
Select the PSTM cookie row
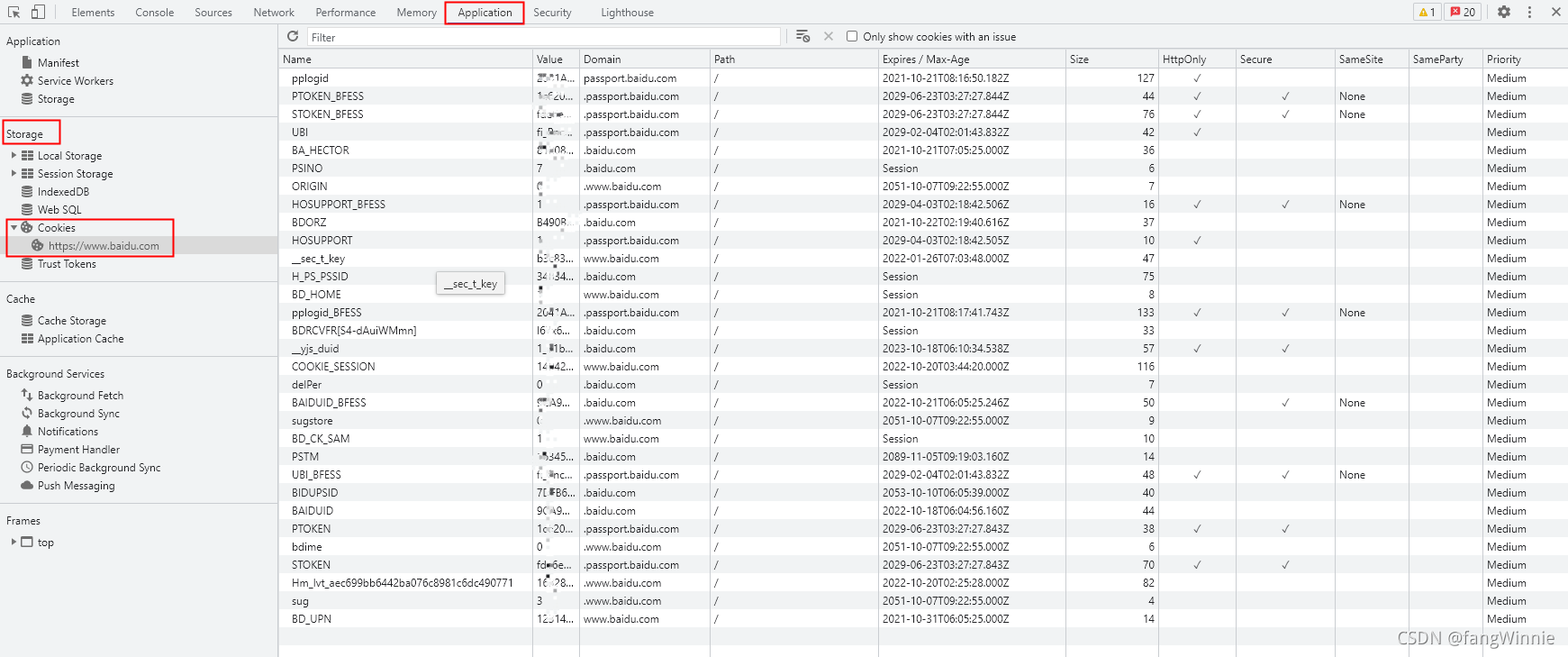click(x=923, y=457)
